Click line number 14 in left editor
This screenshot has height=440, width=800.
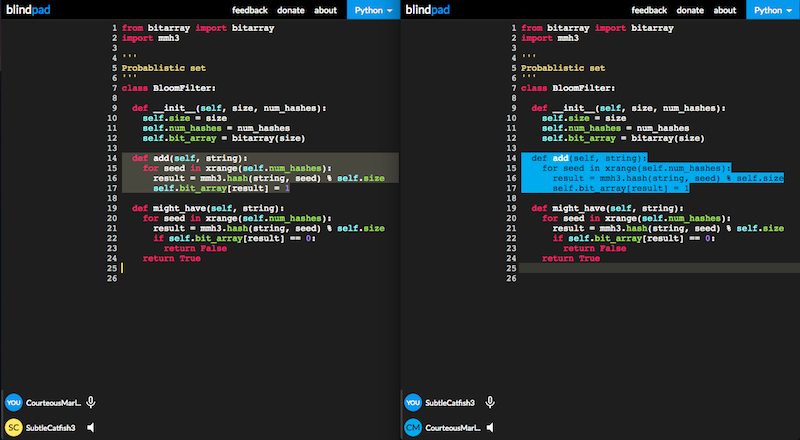click(x=112, y=158)
